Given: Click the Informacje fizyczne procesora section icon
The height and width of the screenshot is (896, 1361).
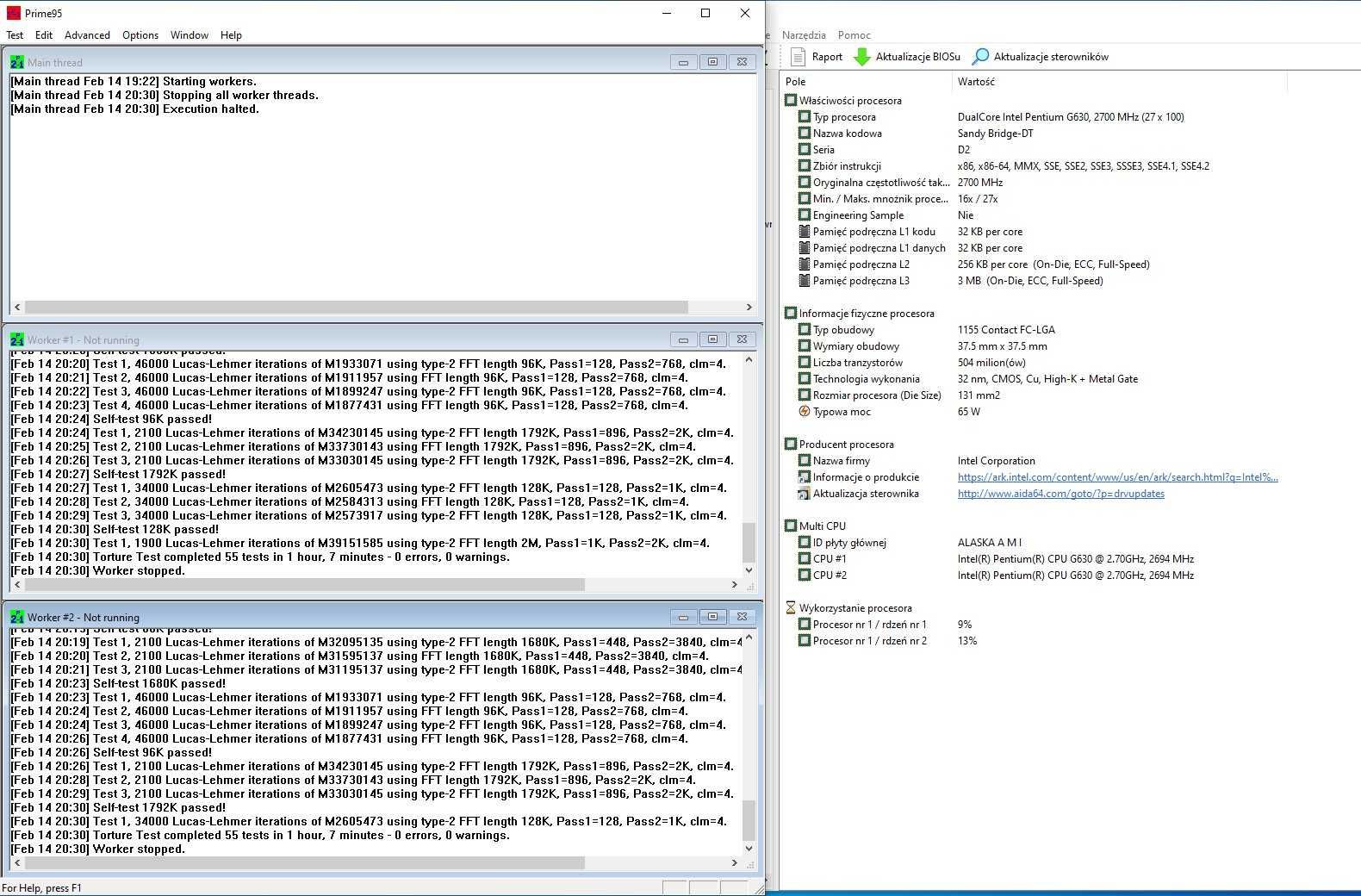Looking at the screenshot, I should [x=790, y=313].
